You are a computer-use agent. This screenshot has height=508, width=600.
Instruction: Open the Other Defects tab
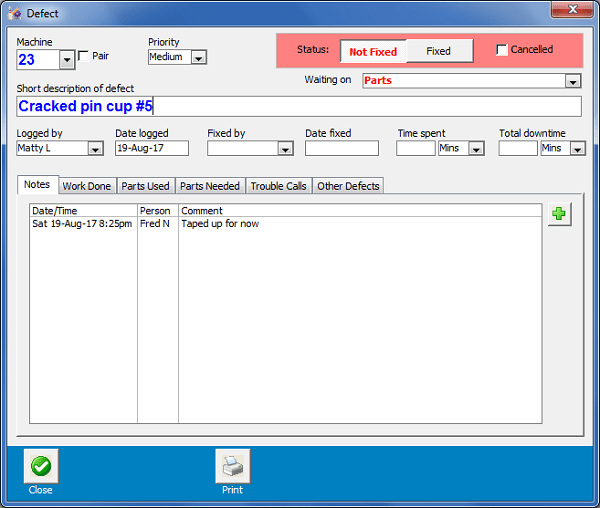(348, 186)
